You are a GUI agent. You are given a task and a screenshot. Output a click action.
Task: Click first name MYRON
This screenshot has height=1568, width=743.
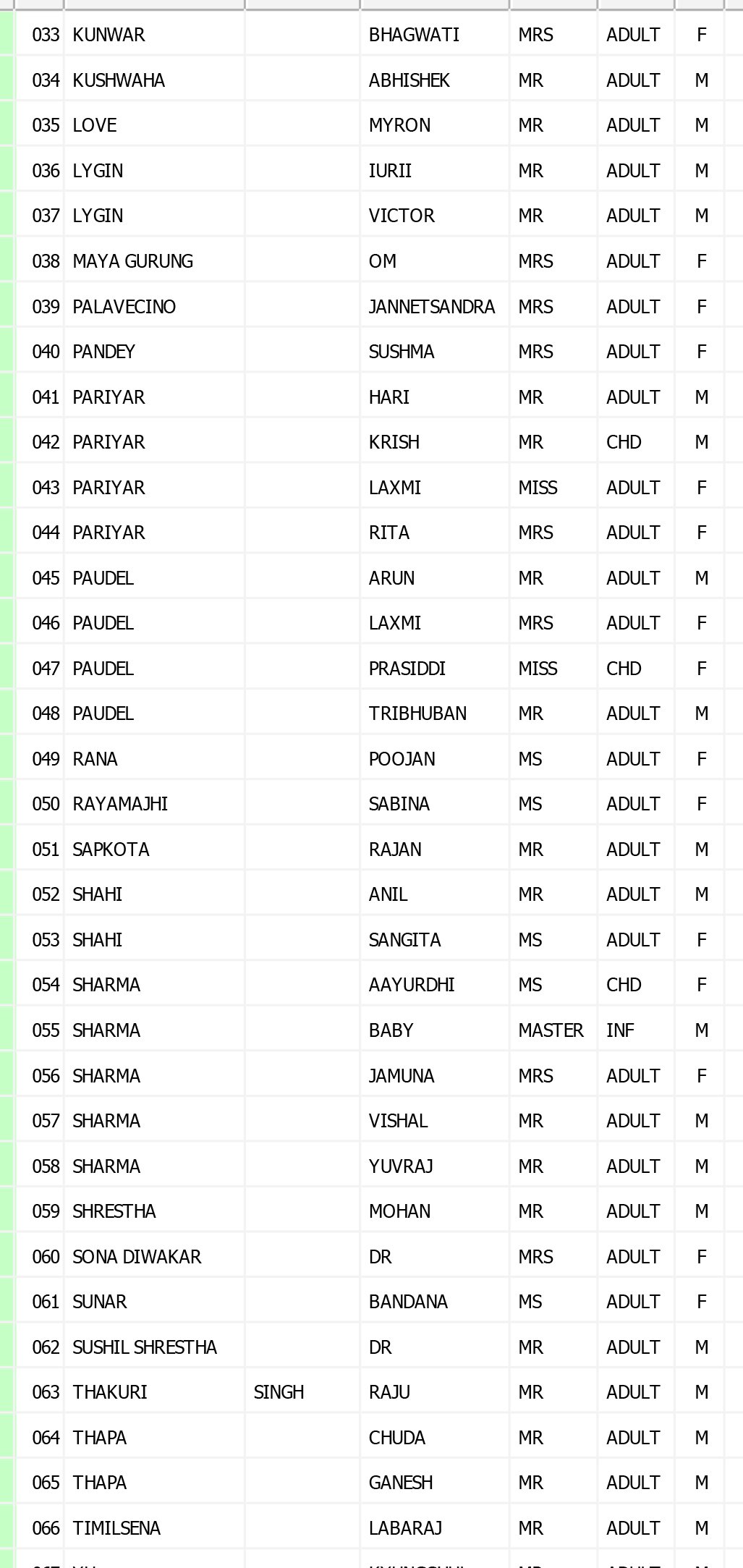coord(399,125)
